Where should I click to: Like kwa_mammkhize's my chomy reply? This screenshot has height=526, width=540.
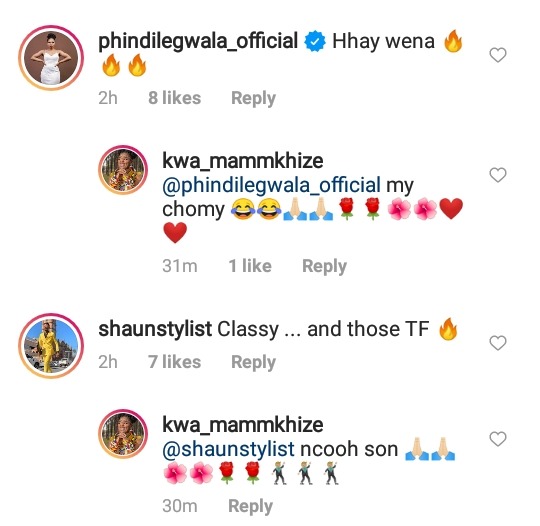click(x=498, y=175)
